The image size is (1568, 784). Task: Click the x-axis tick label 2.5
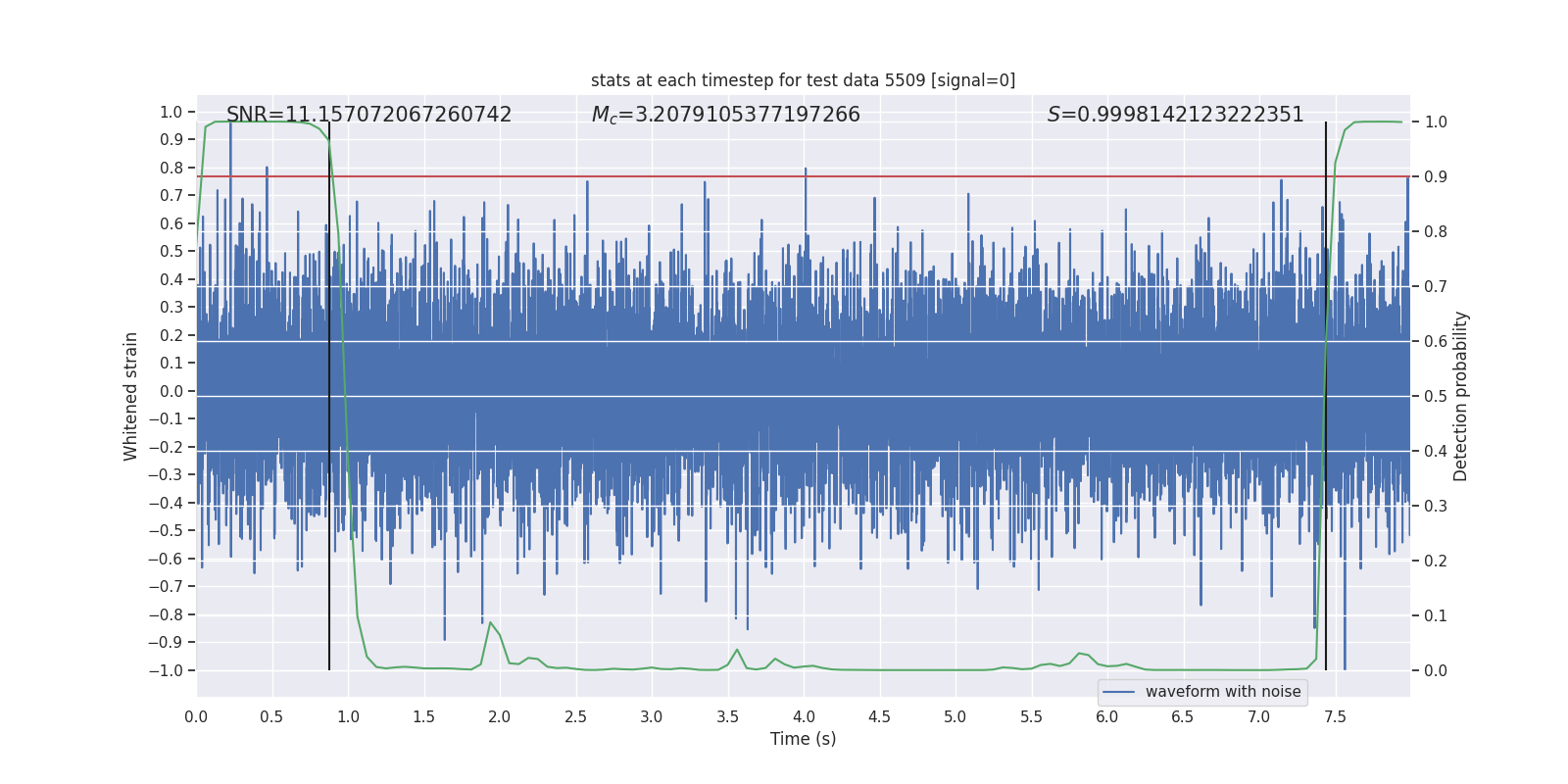coord(575,717)
